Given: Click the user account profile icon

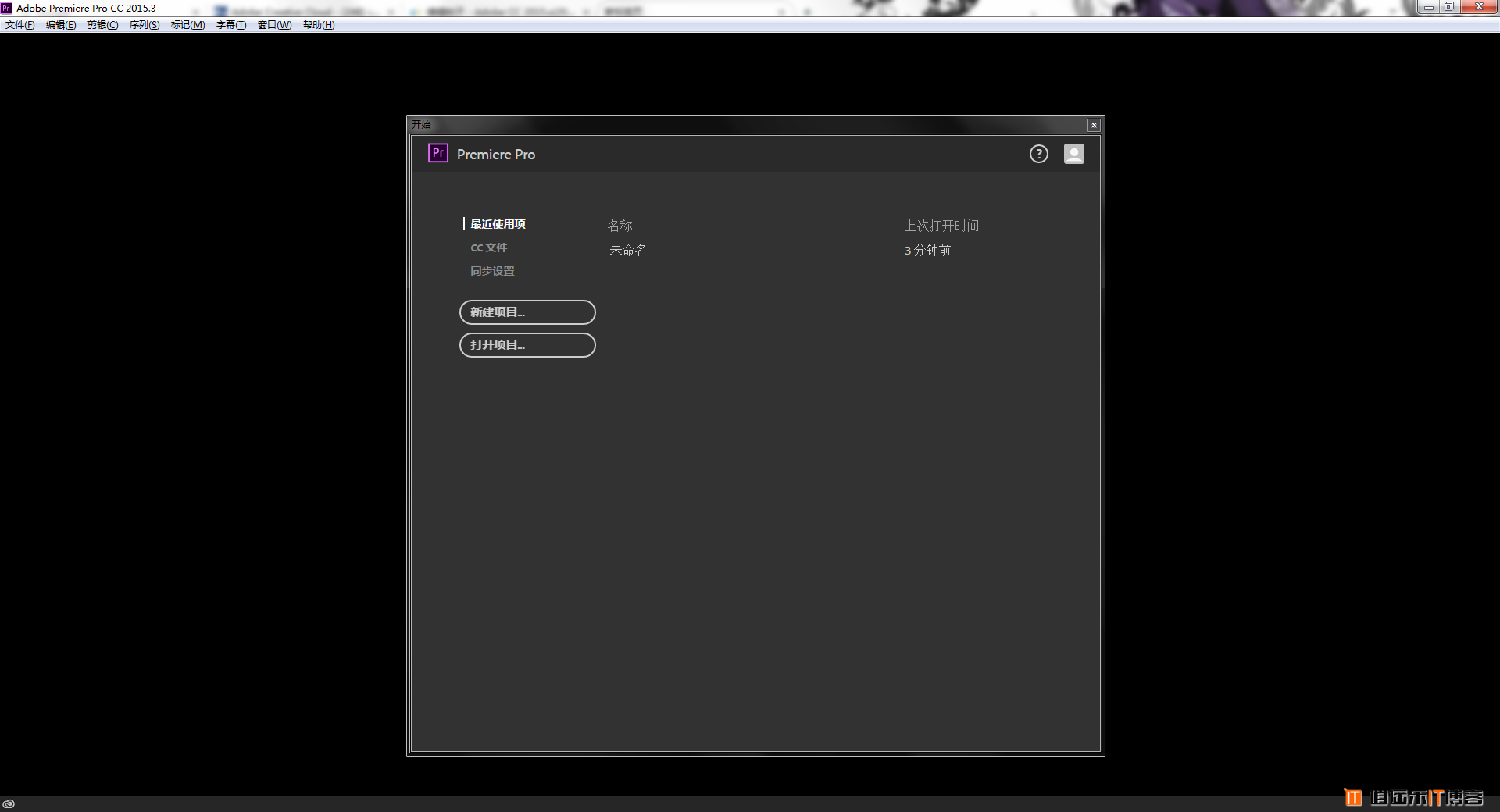Looking at the screenshot, I should [x=1074, y=154].
